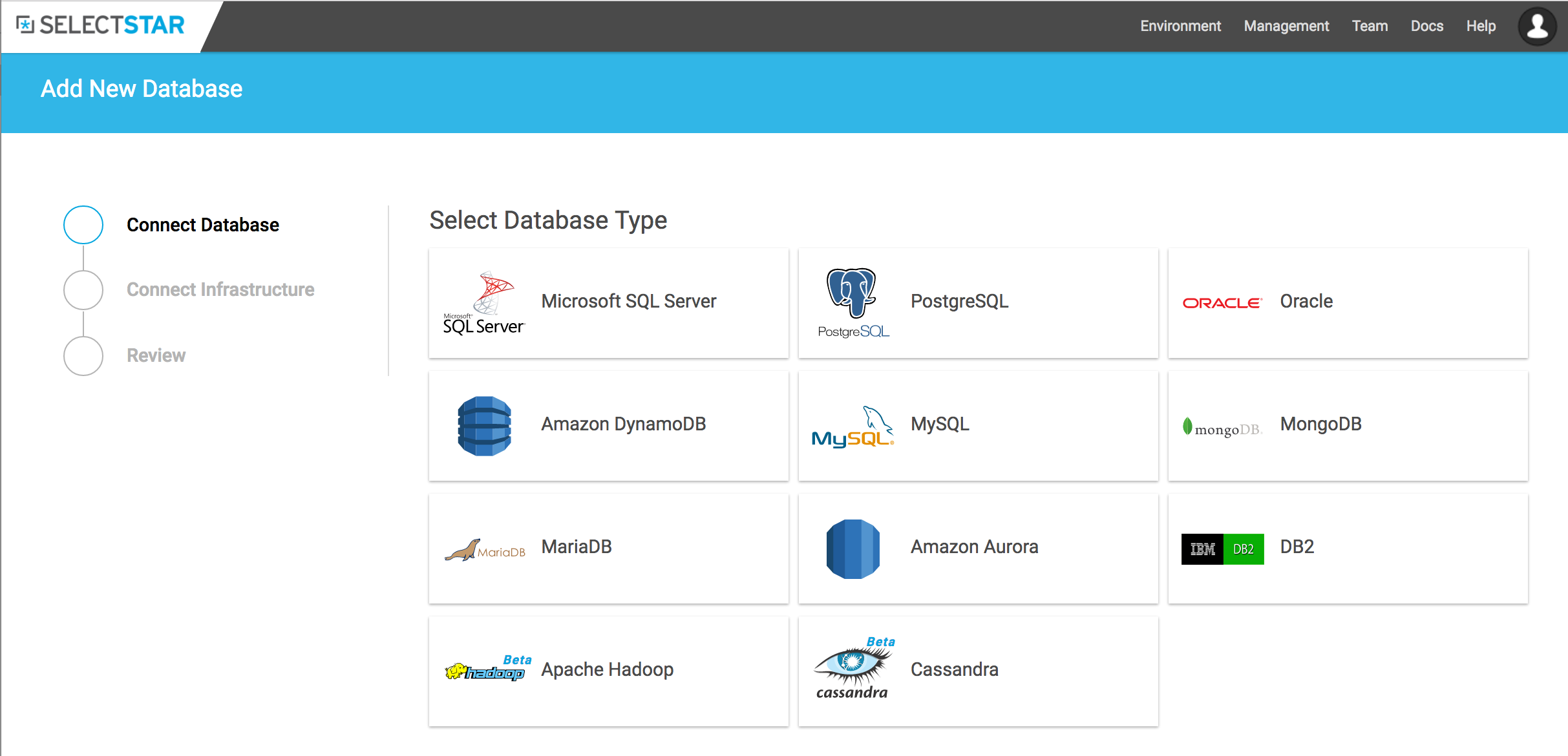This screenshot has height=756, width=1568.
Task: Go to the Team menu item
Action: pos(1370,26)
